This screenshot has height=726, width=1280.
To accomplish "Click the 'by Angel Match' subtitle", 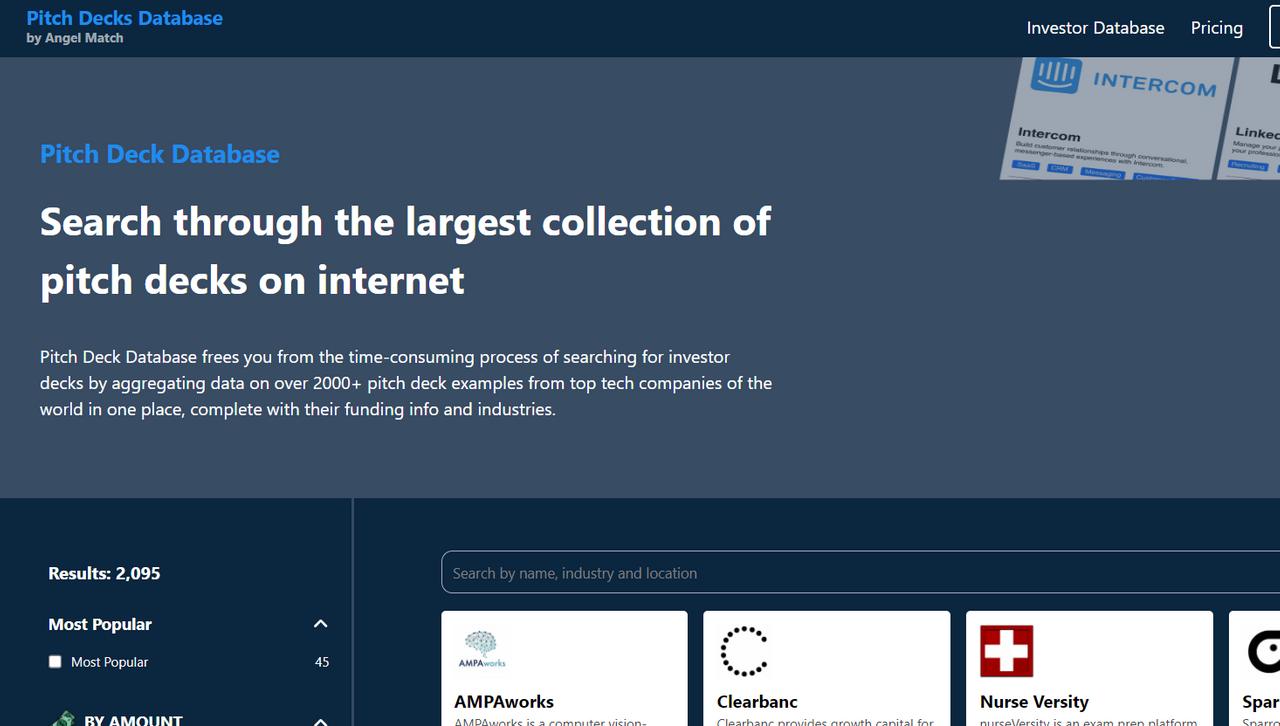I will [x=75, y=38].
